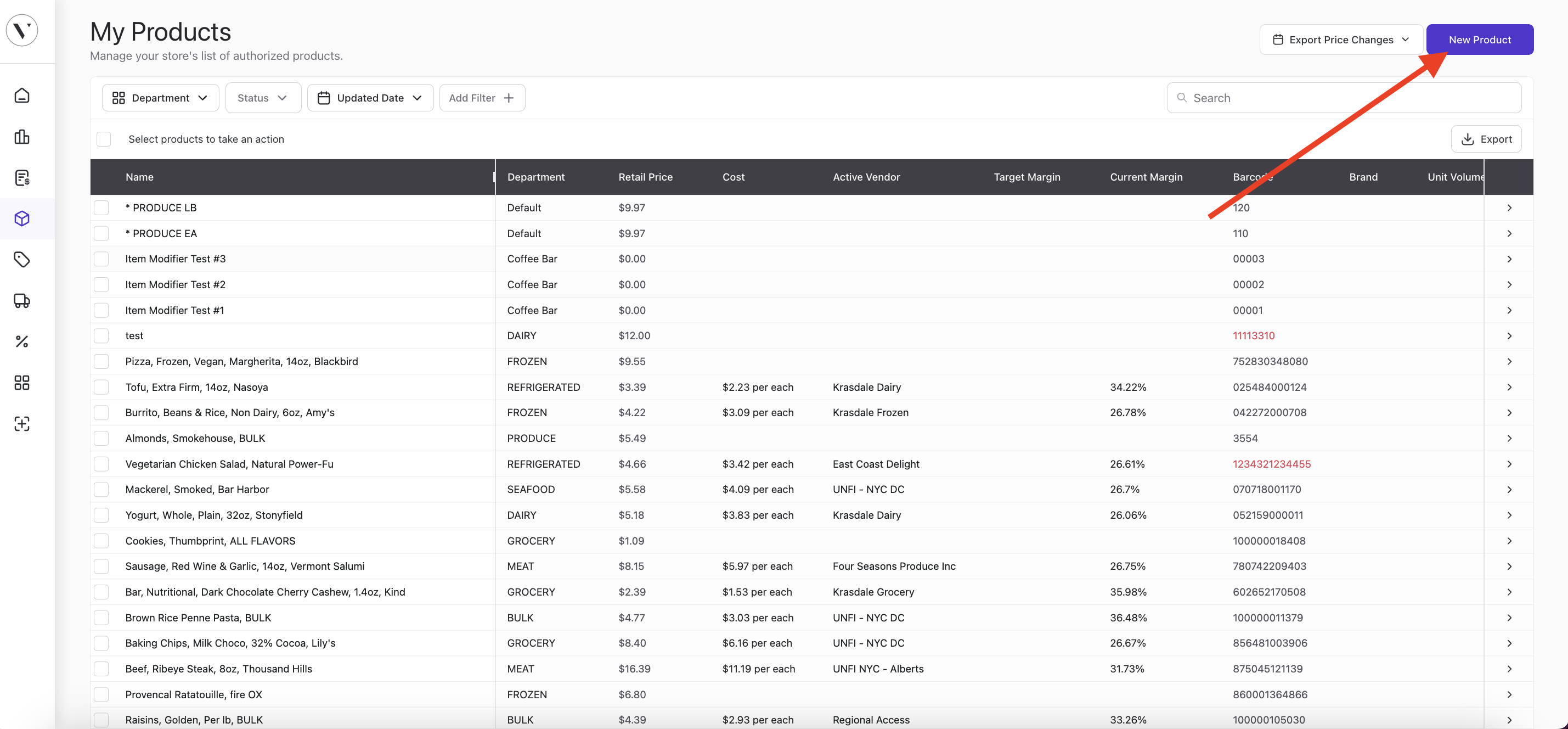Check the Yogurt, Whole, Plain checkbox
This screenshot has width=1568, height=729.
[101, 515]
